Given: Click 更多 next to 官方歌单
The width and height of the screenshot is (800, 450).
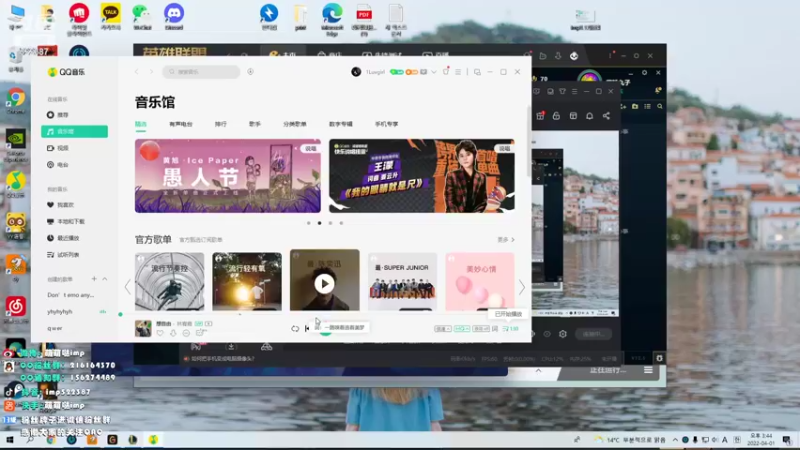Looking at the screenshot, I should tap(506, 239).
